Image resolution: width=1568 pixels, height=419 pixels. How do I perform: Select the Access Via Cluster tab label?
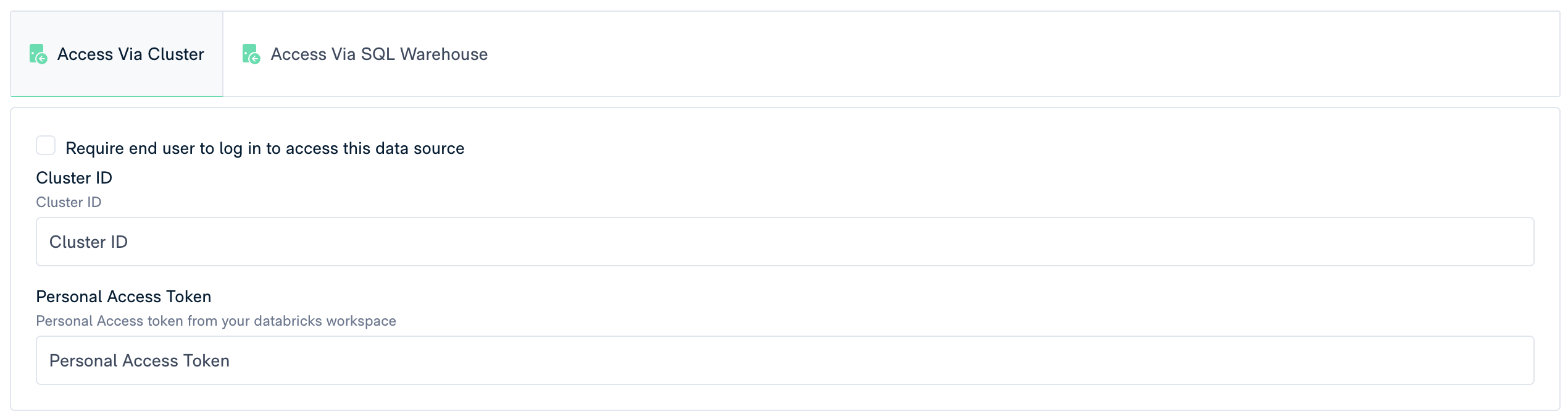coord(130,54)
